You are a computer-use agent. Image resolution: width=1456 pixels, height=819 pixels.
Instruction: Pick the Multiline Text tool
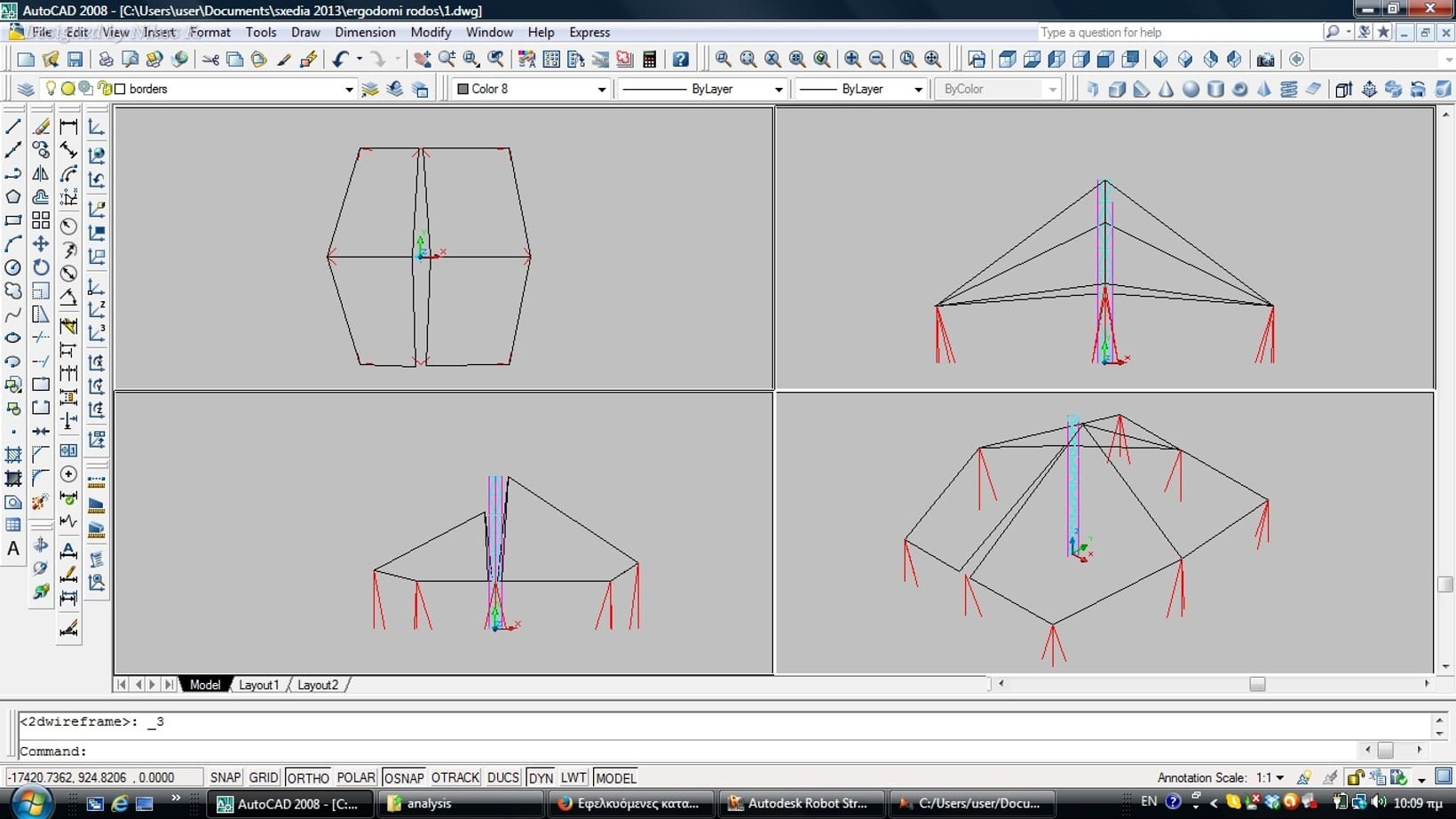(x=13, y=549)
